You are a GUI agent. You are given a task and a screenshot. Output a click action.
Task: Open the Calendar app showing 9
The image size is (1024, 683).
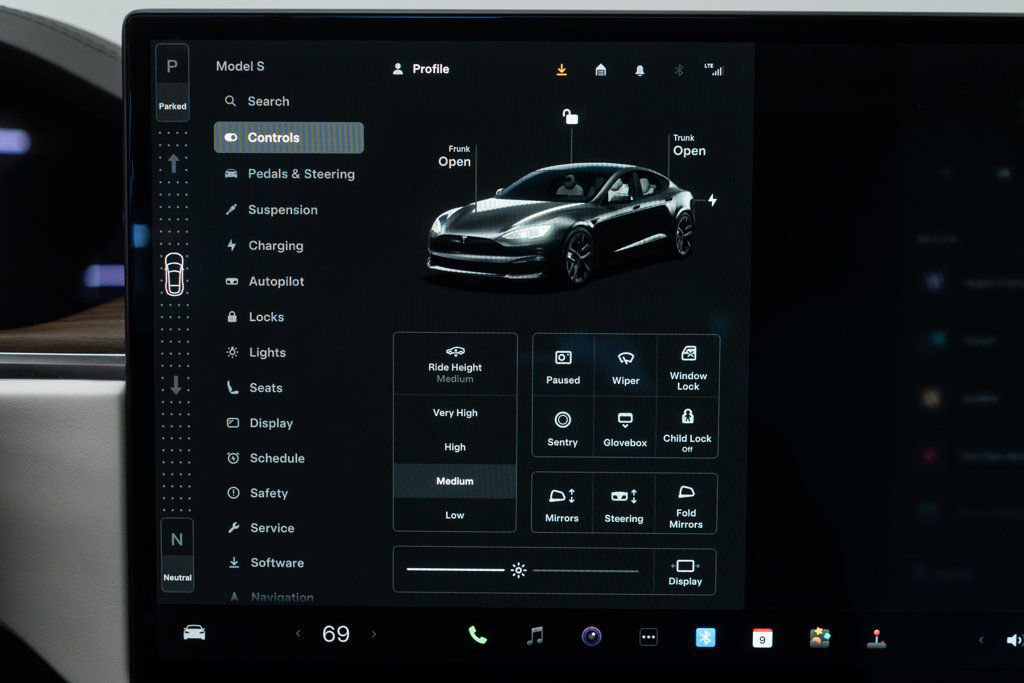pos(763,636)
